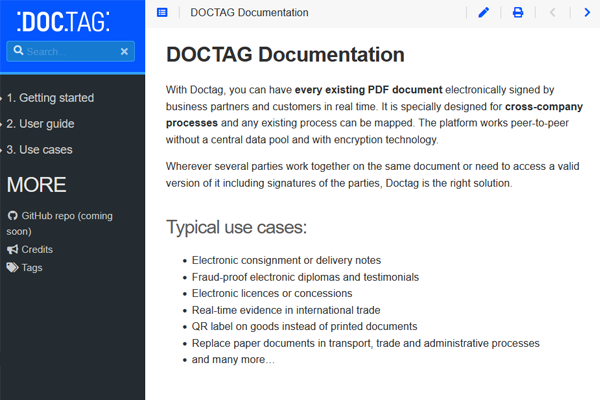600x400 pixels.
Task: Click 'QR label on goods' list item
Action: [x=304, y=327]
